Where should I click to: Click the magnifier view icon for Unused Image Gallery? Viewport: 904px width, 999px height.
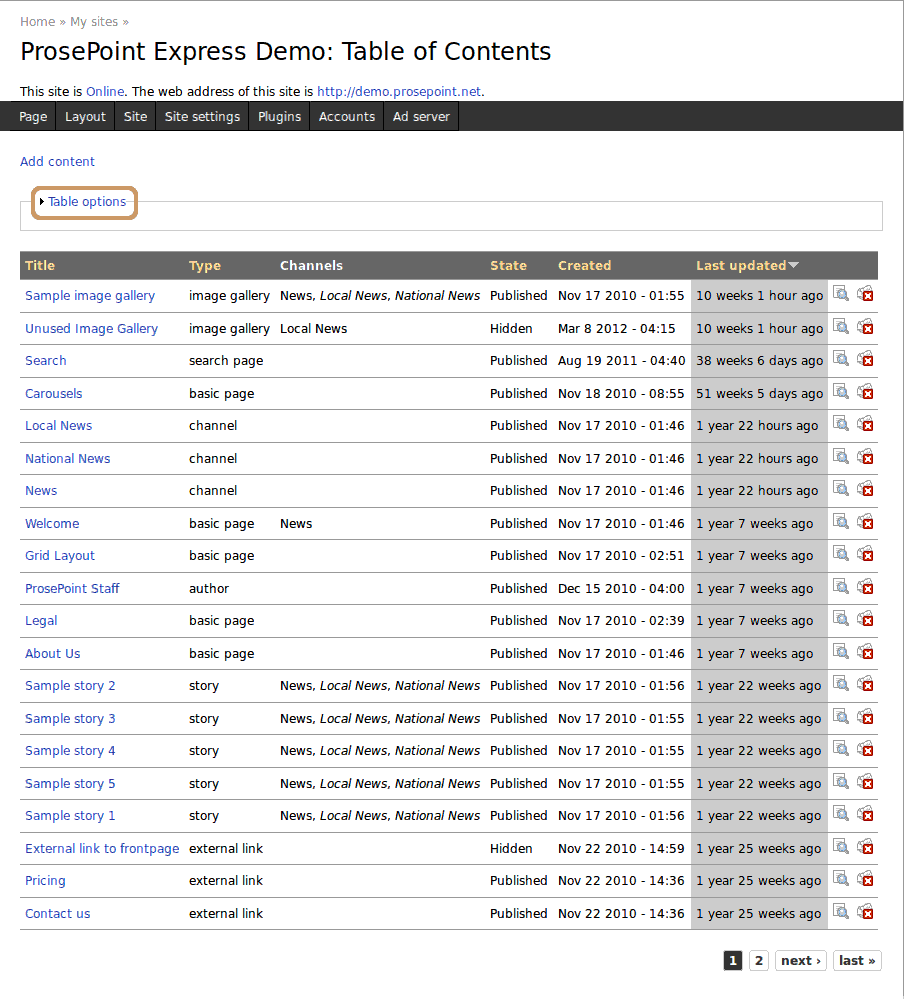point(841,327)
